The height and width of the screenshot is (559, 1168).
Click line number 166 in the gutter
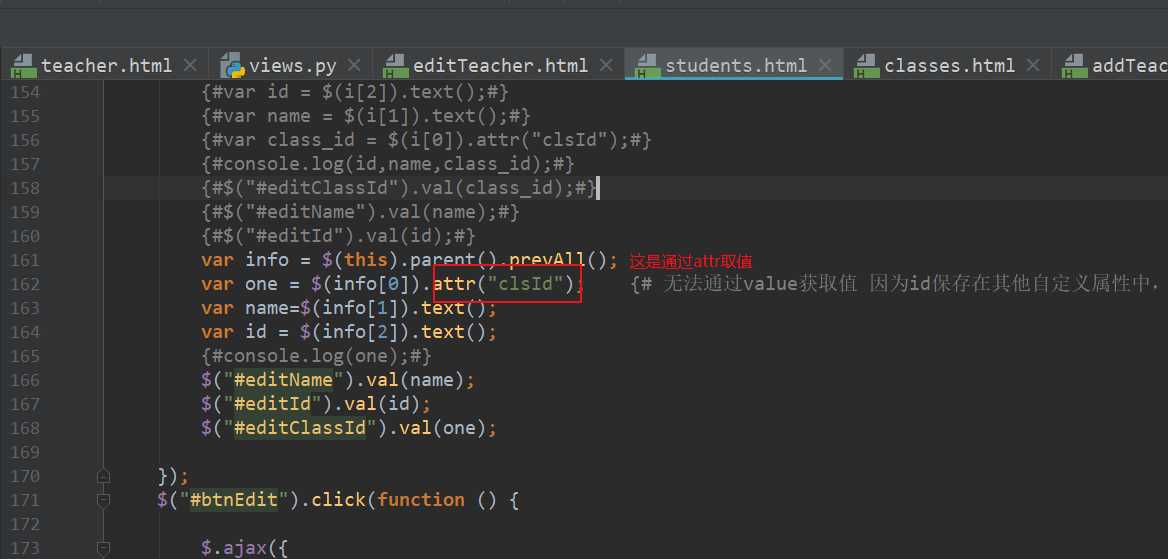[x=26, y=380]
